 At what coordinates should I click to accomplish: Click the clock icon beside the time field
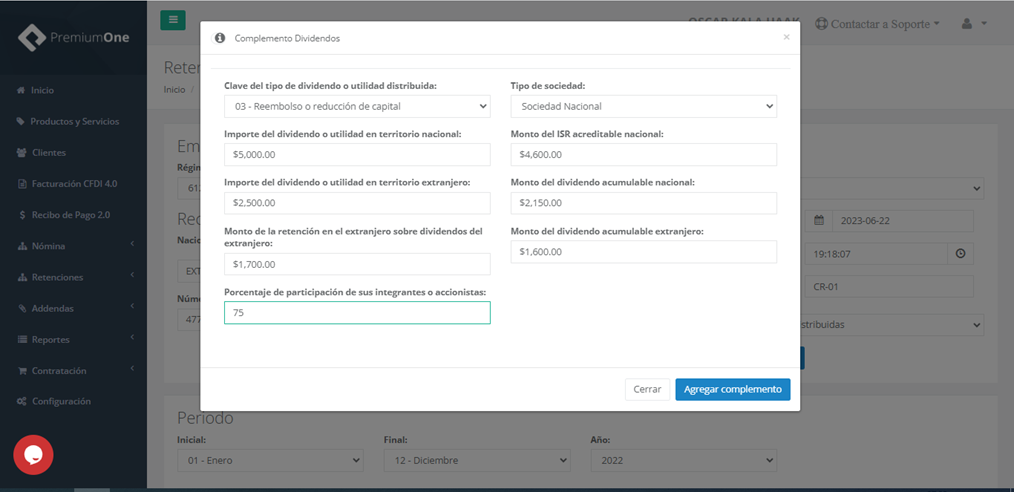point(961,254)
